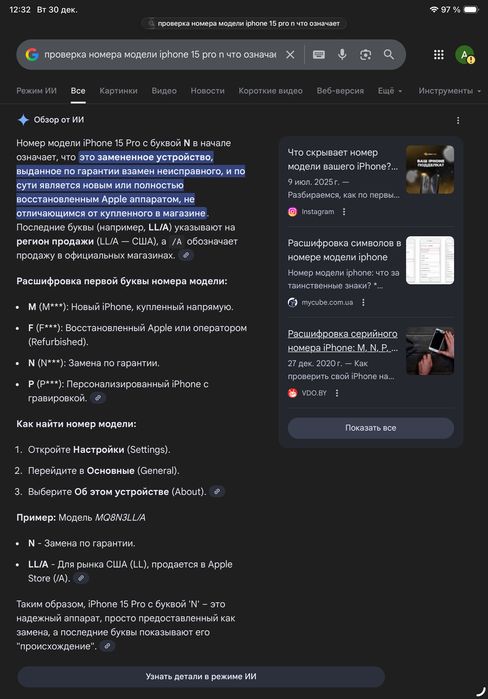This screenshot has width=488, height=699.
Task: Open Google Lens camera search icon
Action: 365,54
